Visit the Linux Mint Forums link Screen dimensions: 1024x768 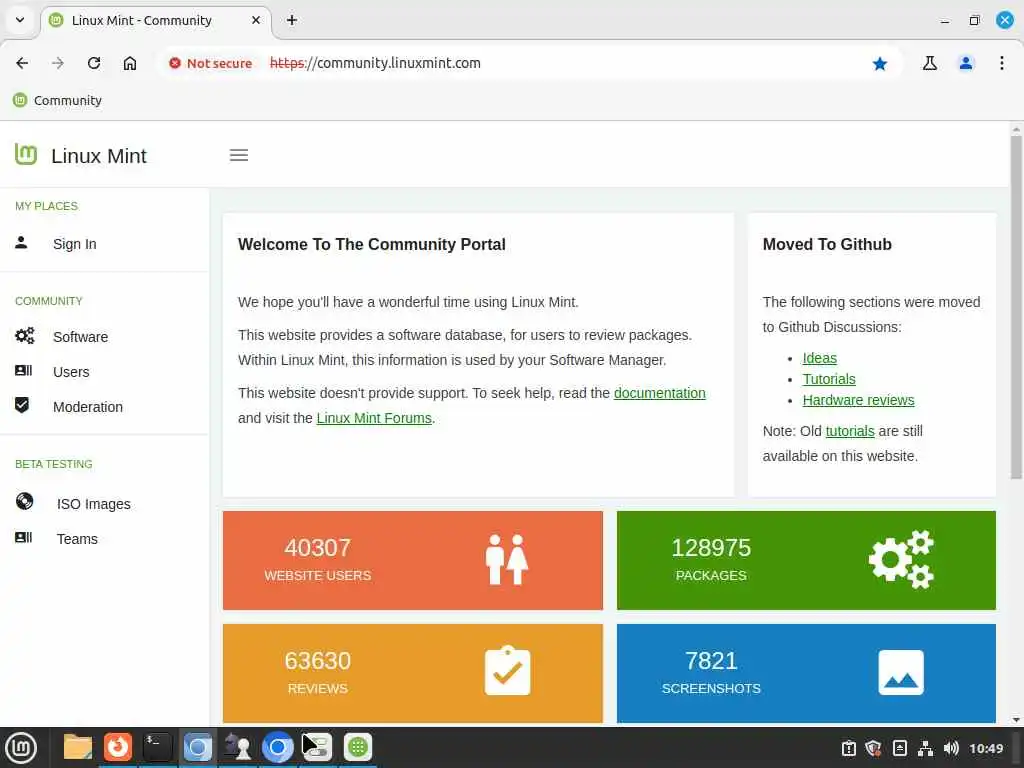pyautogui.click(x=374, y=418)
